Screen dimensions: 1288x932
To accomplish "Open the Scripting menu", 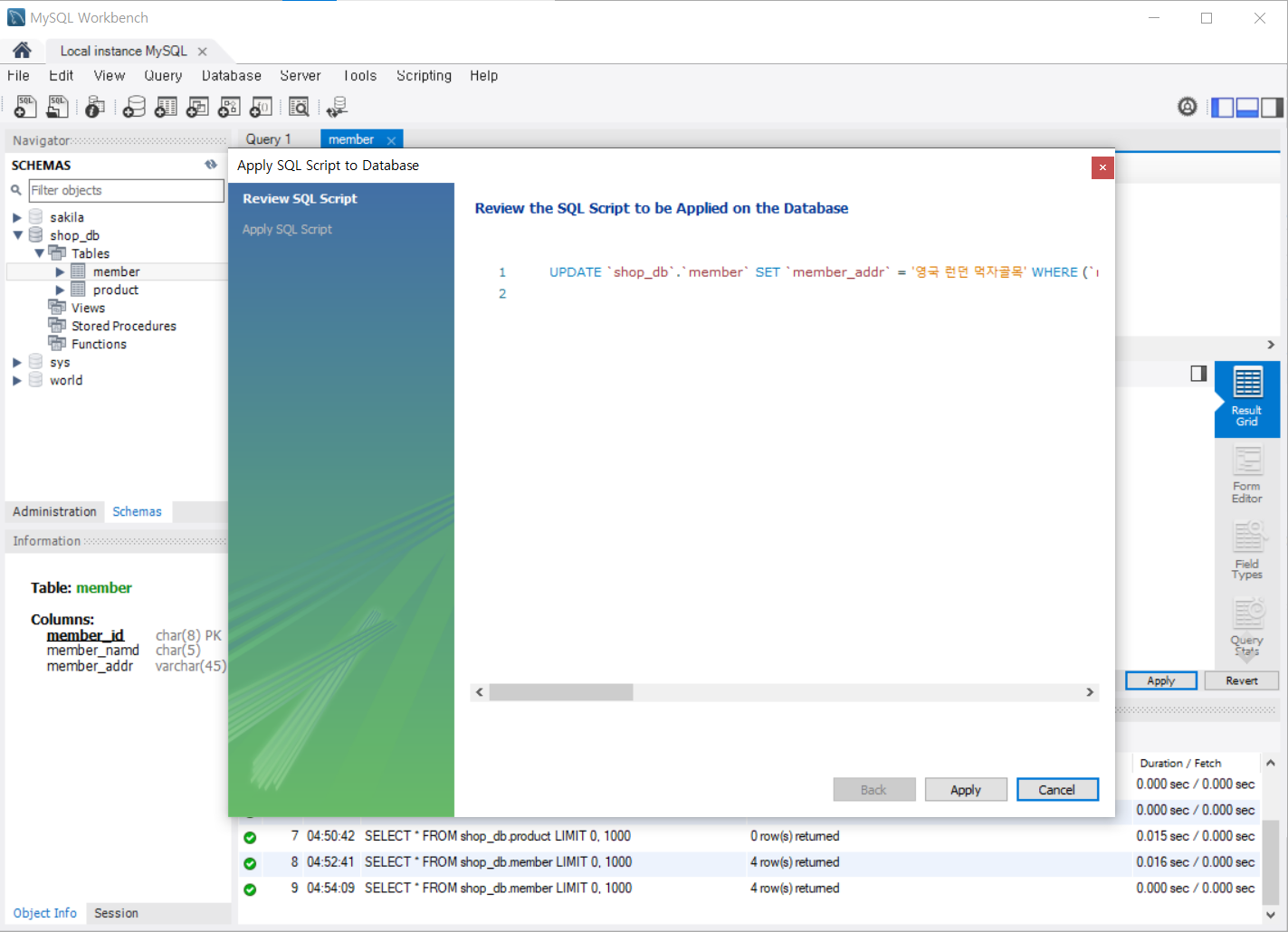I will coord(424,76).
